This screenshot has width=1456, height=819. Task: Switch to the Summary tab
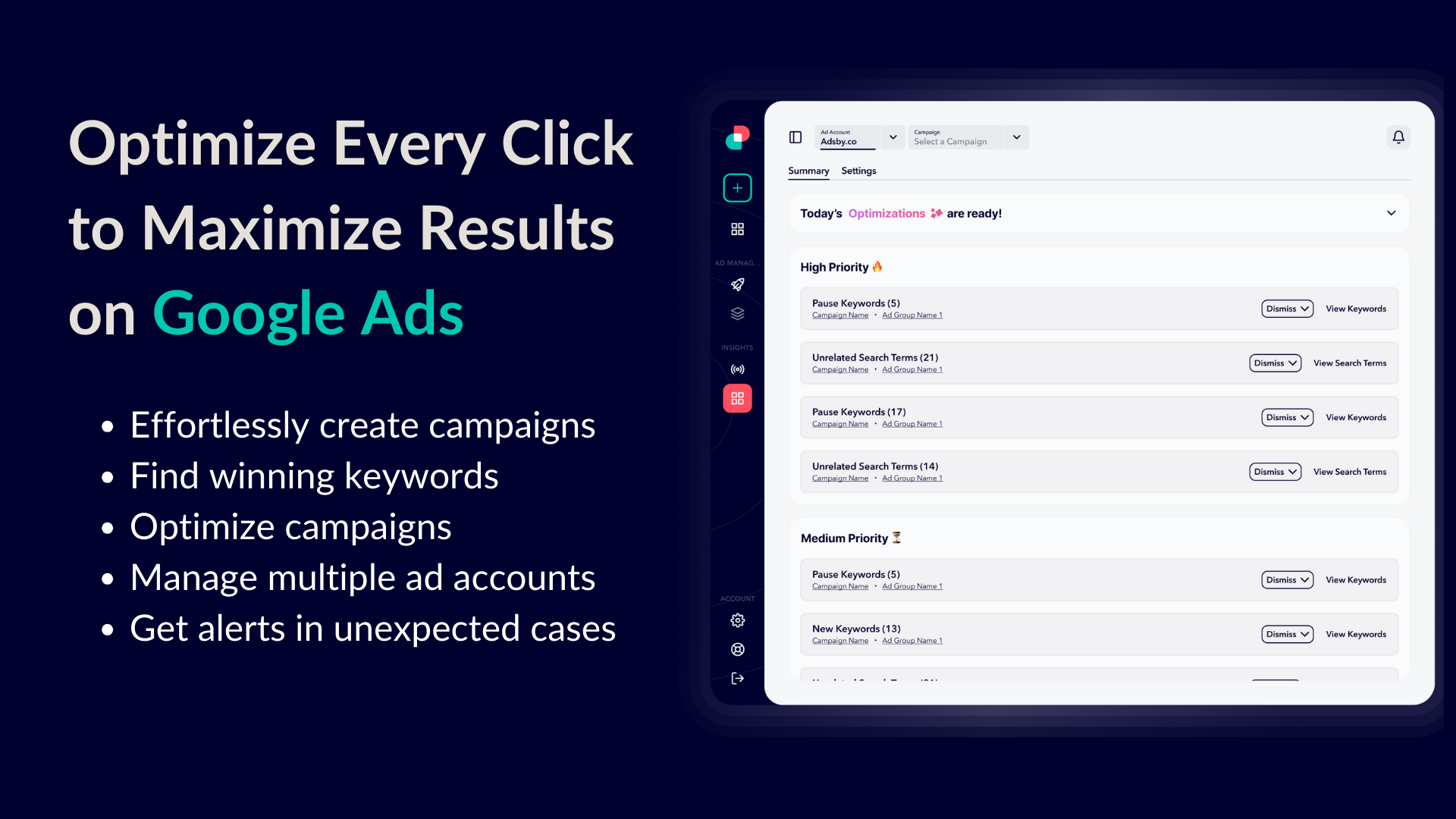808,171
